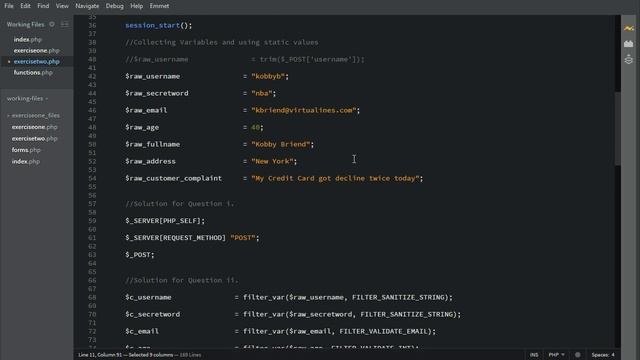Open exerciseone.php in project tree
The height and width of the screenshot is (360, 640).
coord(35,127)
